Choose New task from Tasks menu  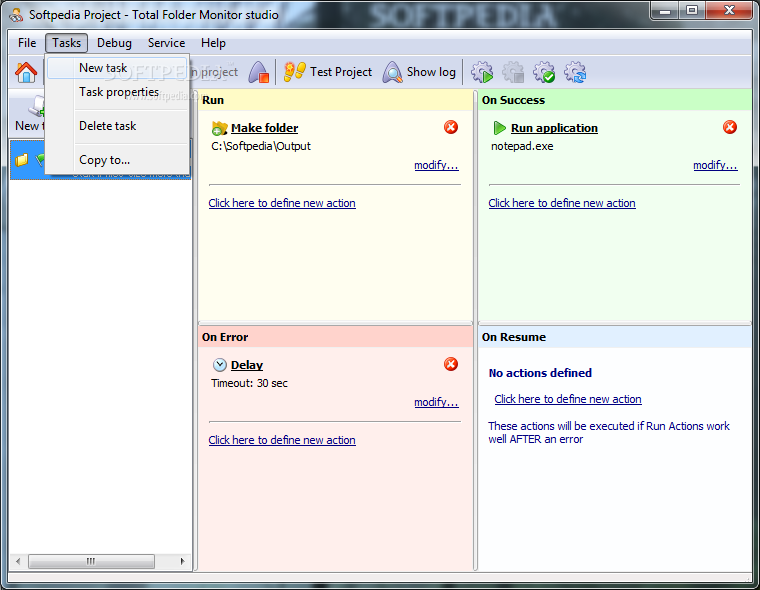click(x=117, y=68)
